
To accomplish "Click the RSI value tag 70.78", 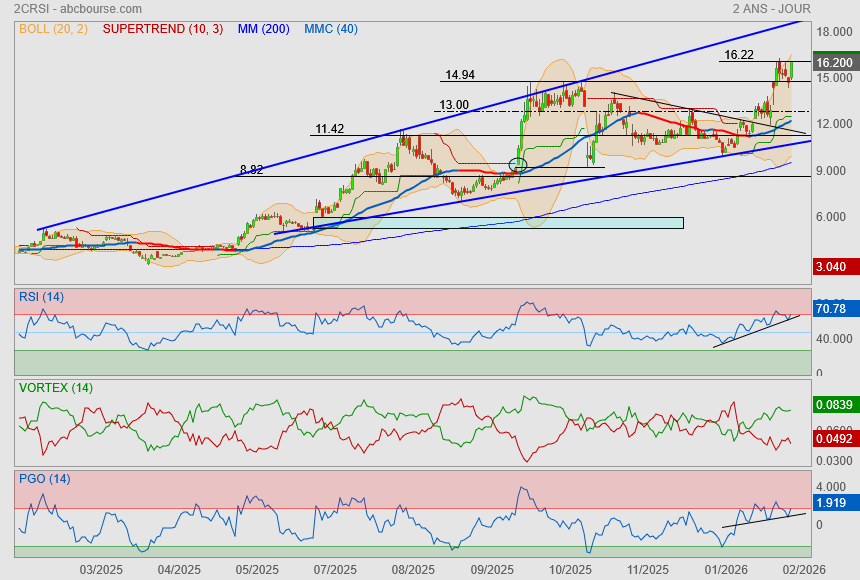I will point(833,309).
